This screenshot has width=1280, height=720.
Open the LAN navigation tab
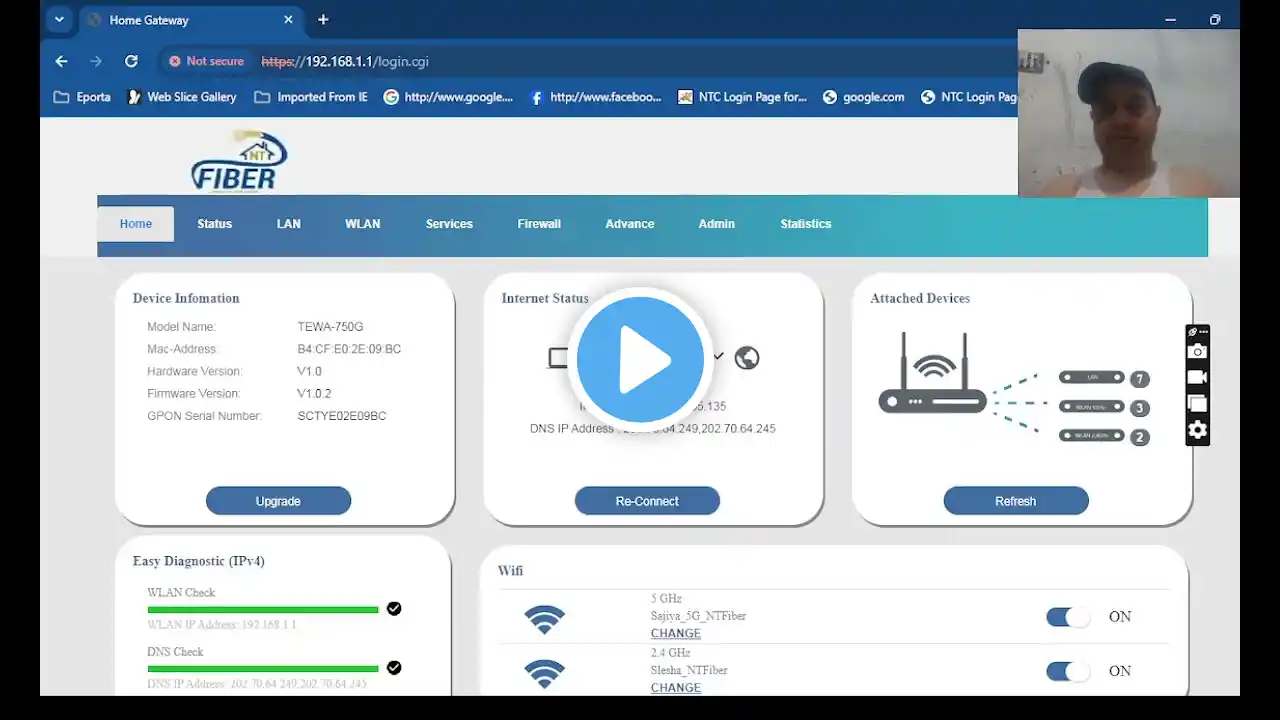coord(289,224)
